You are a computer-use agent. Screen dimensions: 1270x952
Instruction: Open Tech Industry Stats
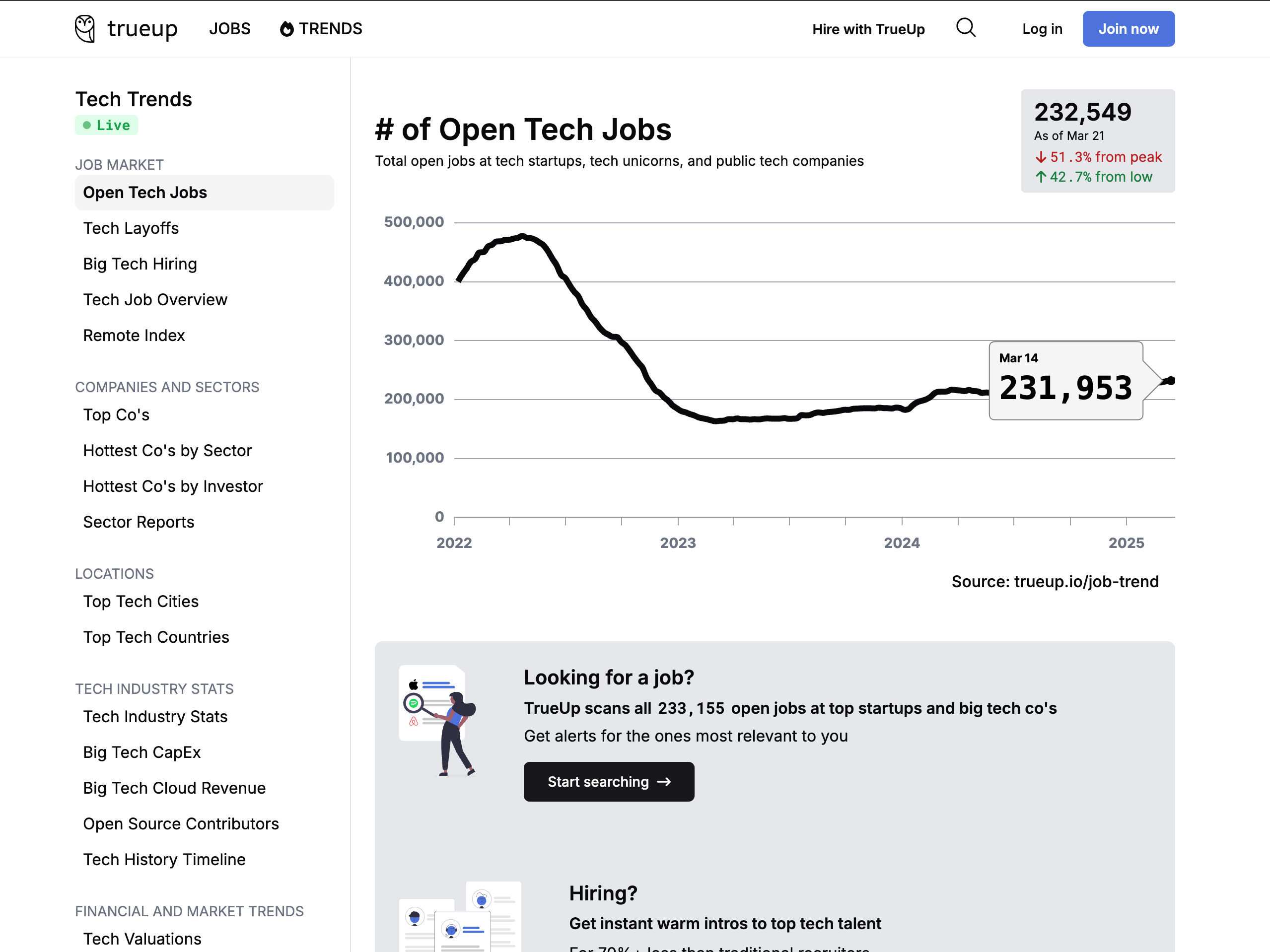click(x=155, y=716)
